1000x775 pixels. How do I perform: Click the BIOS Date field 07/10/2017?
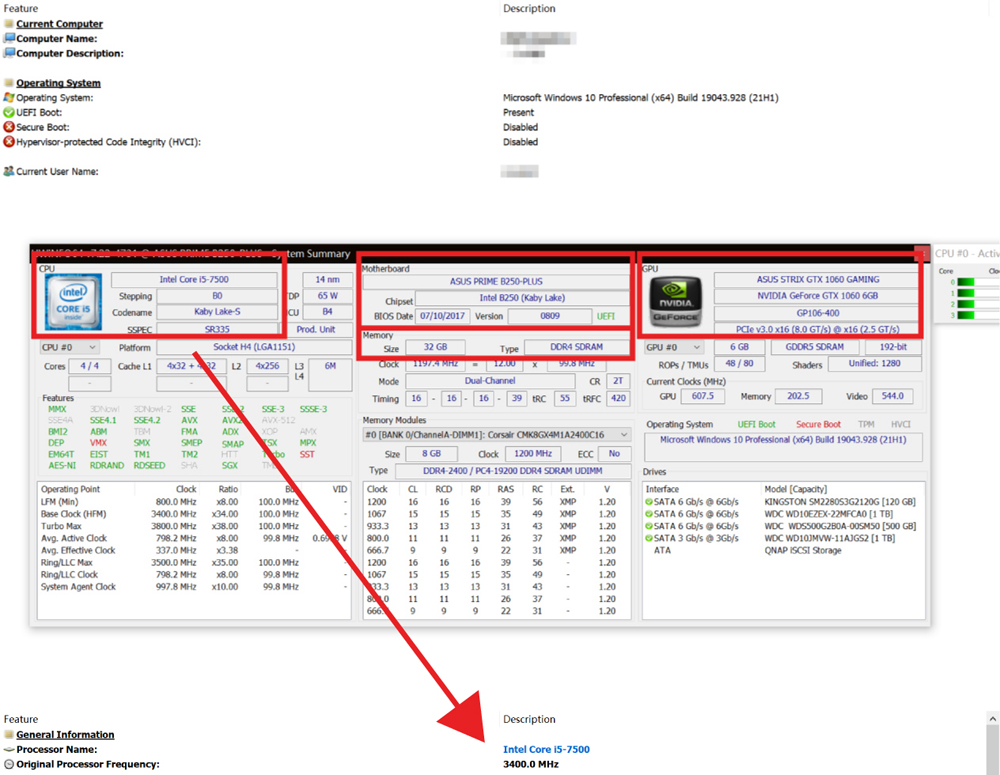[x=443, y=316]
